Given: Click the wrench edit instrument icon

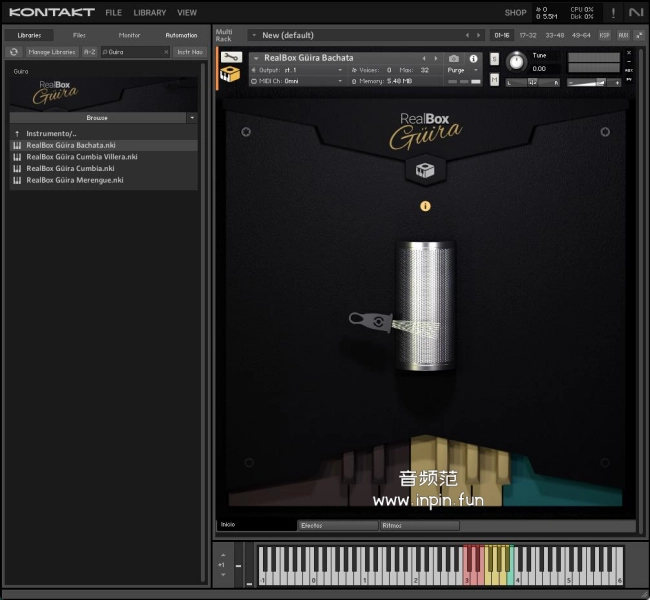Looking at the screenshot, I should point(230,58).
